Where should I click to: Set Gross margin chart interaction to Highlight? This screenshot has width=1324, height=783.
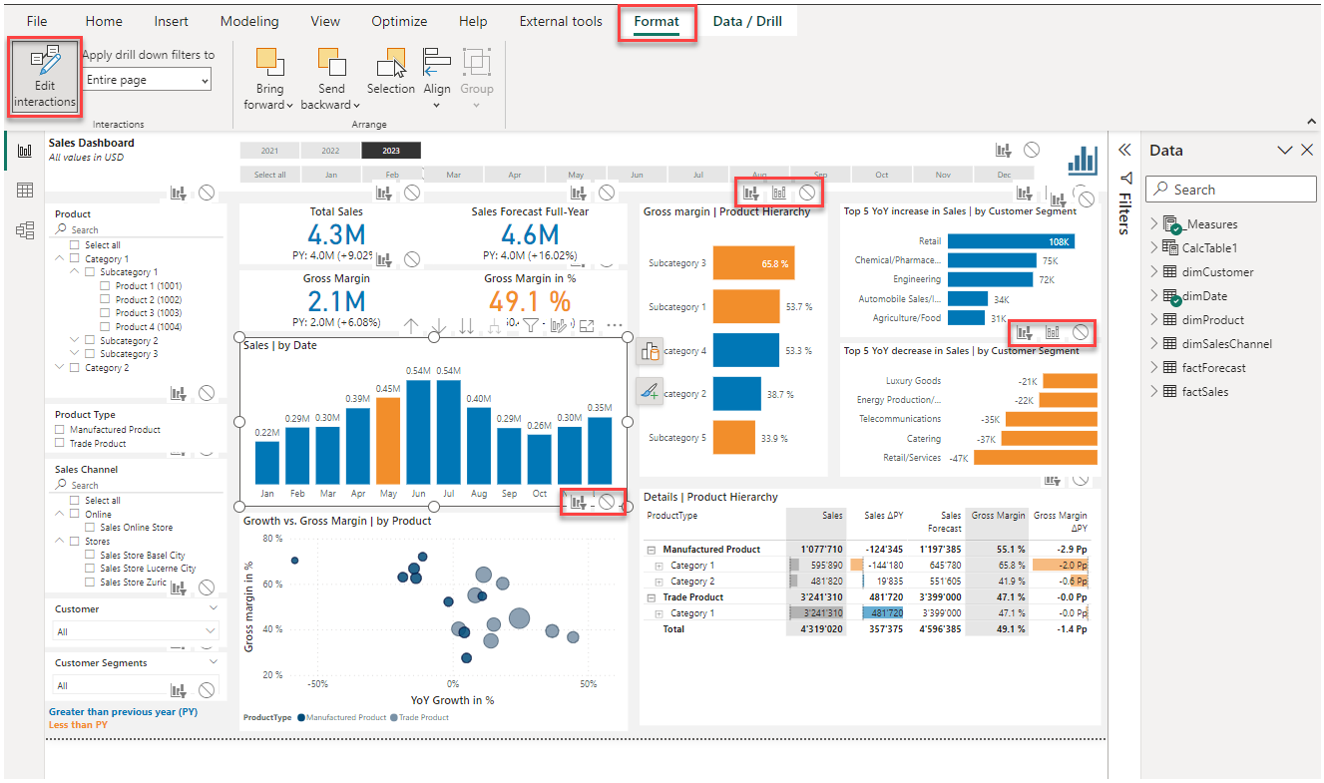tap(779, 192)
